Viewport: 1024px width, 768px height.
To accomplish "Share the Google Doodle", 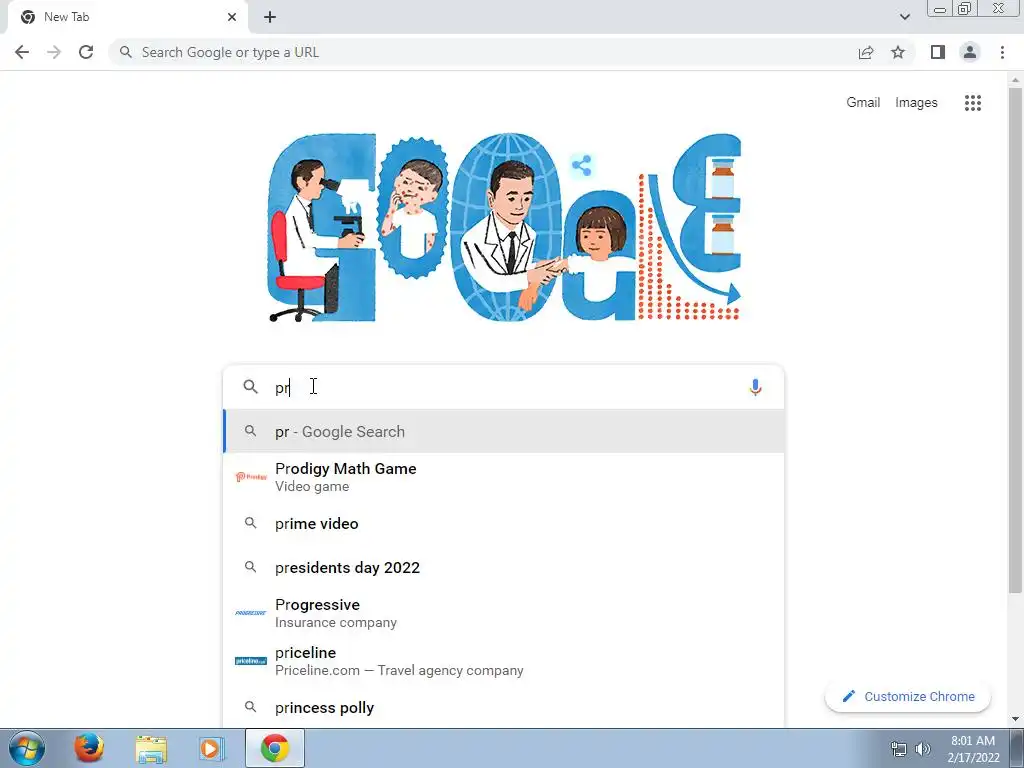I will (x=581, y=165).
